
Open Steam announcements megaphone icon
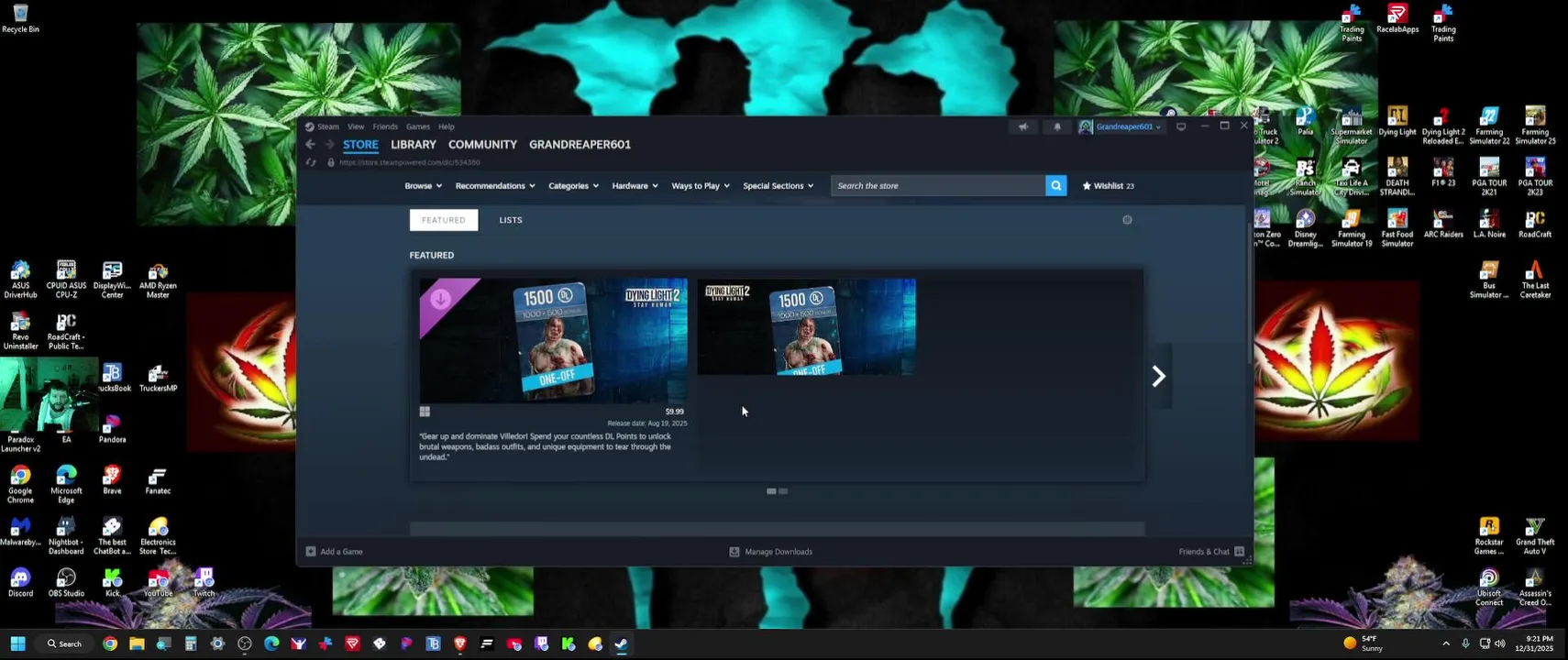coord(1023,126)
